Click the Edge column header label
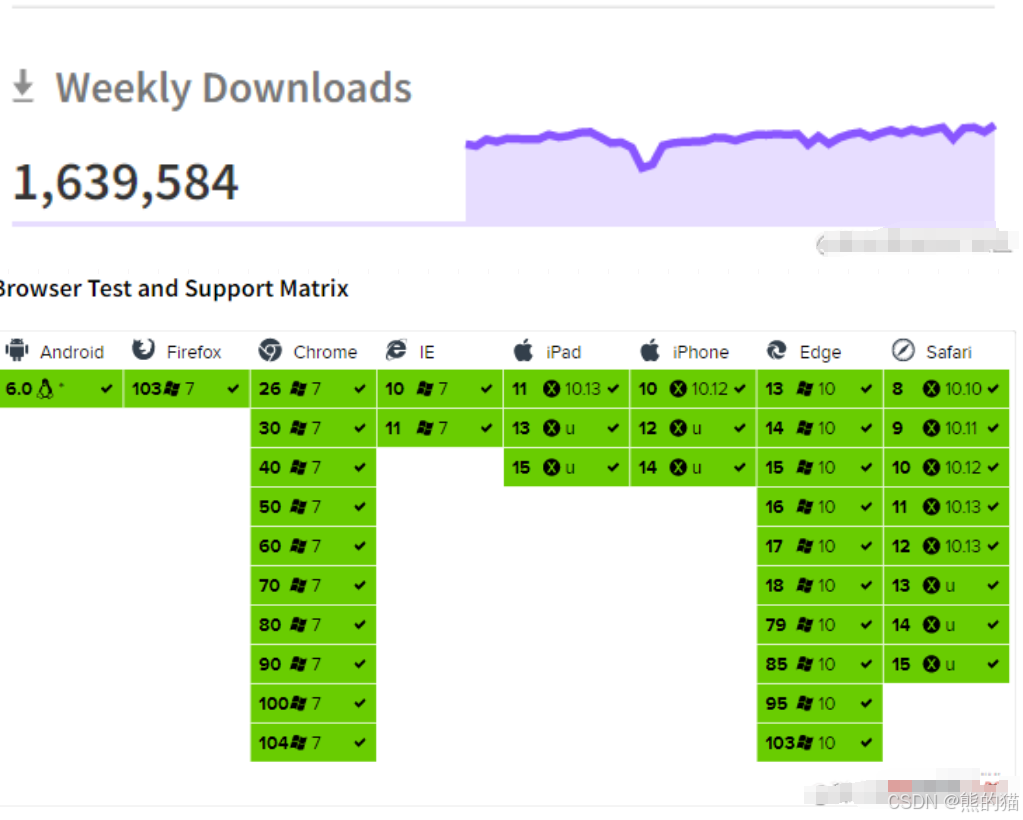Screen dimensions: 1023x820 pyautogui.click(x=820, y=353)
